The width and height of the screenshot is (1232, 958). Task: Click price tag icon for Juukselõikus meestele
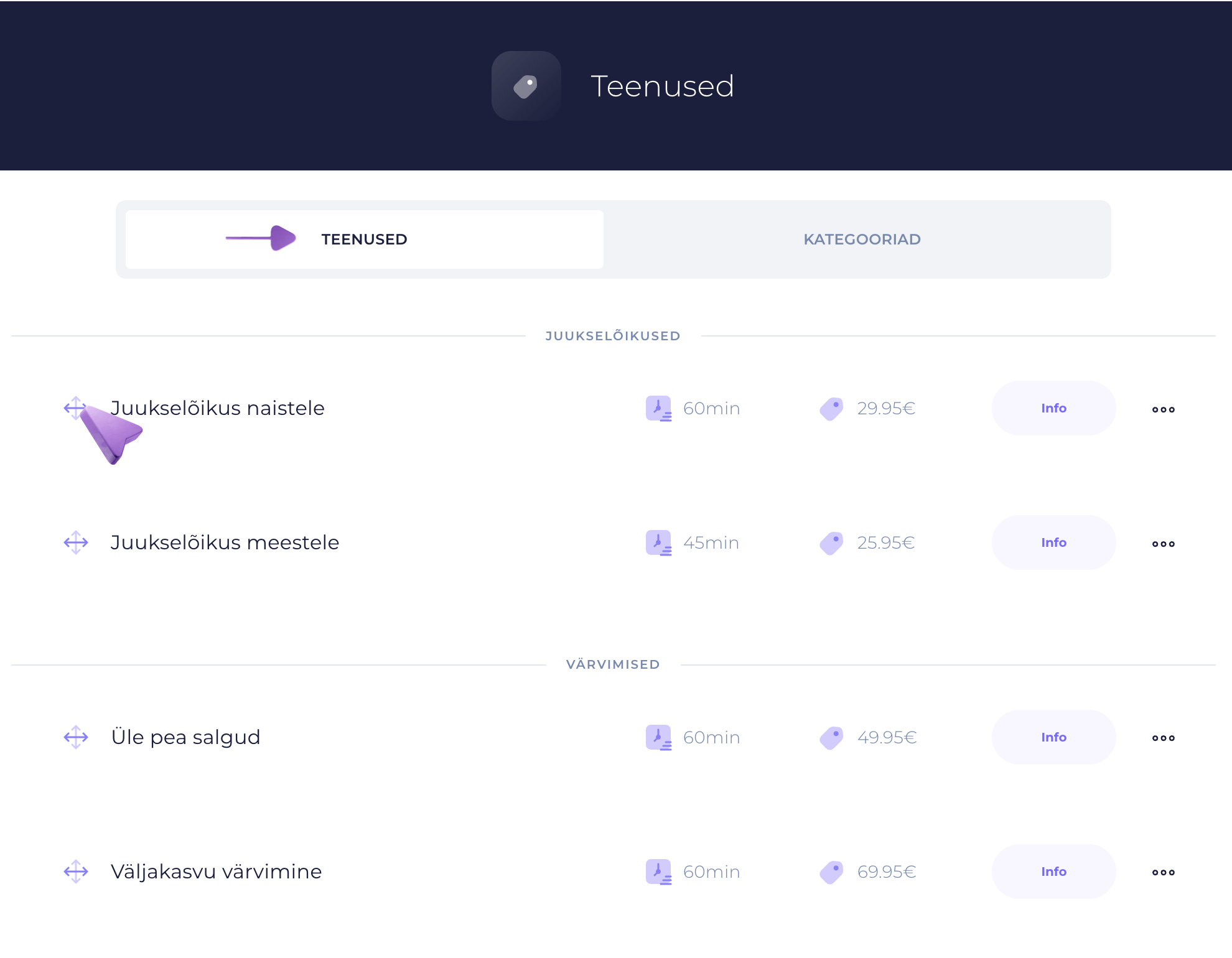(831, 543)
